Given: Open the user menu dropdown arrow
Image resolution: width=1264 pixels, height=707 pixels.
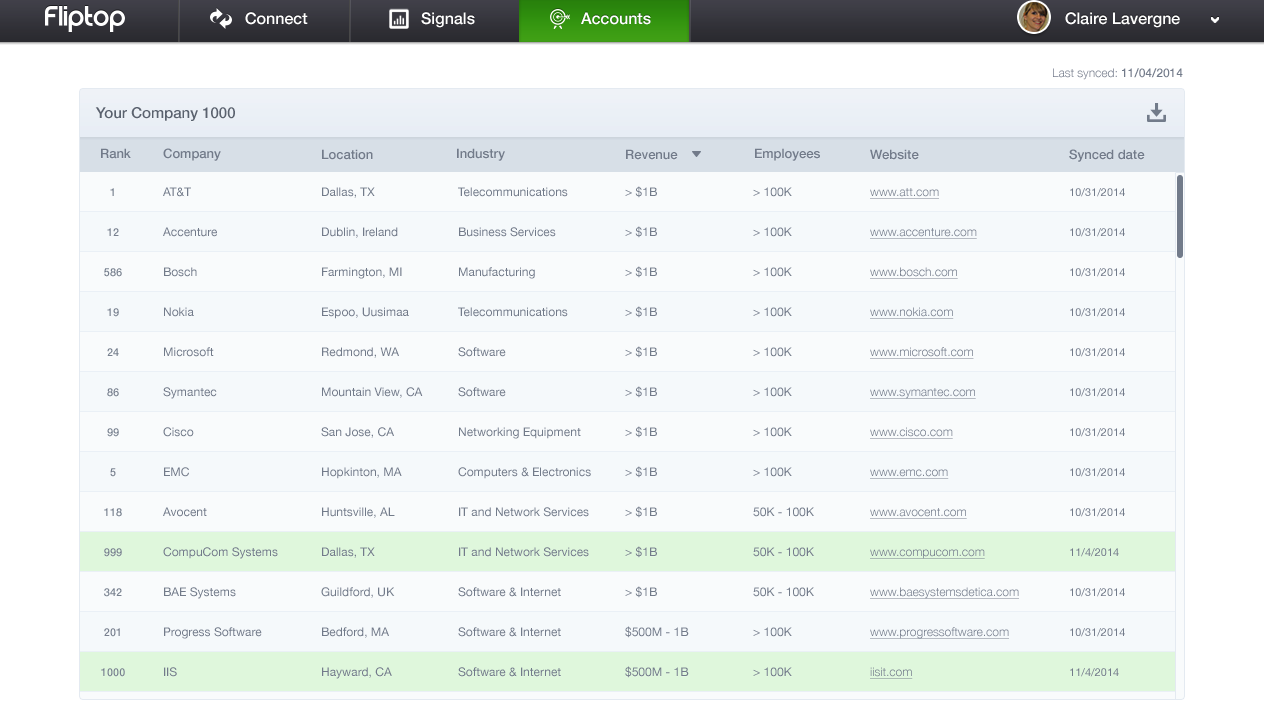Looking at the screenshot, I should point(1215,20).
